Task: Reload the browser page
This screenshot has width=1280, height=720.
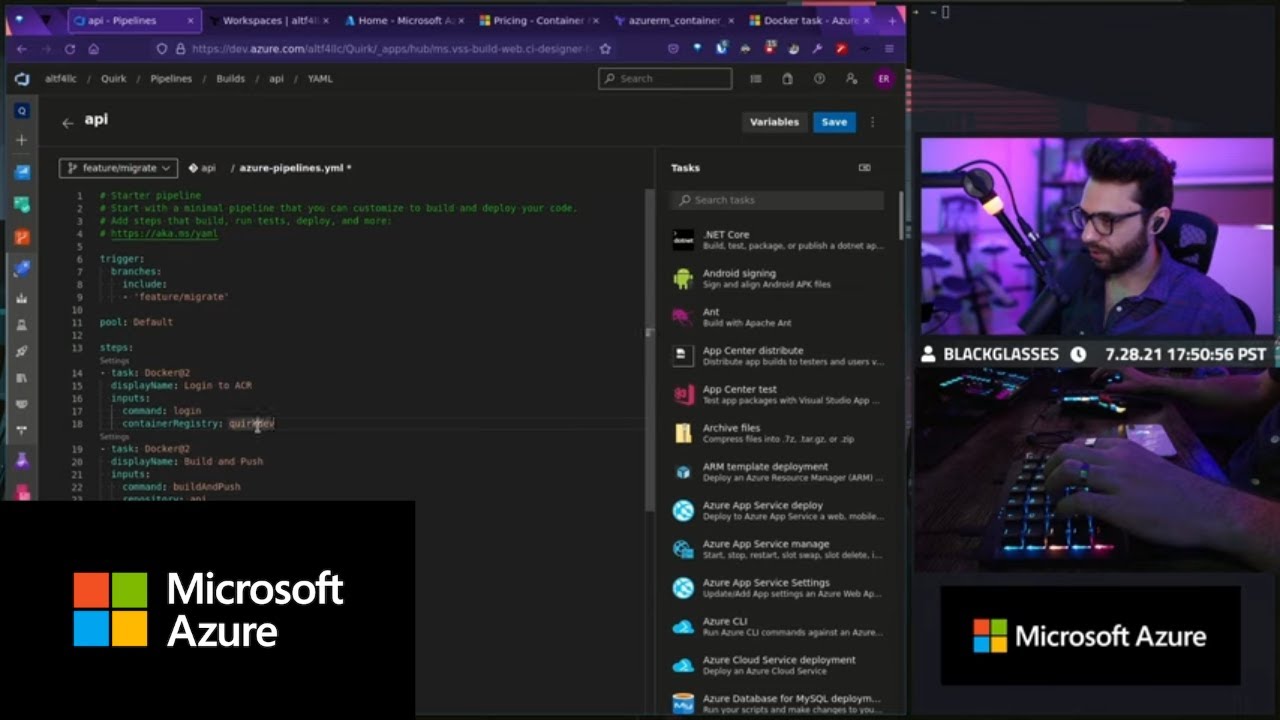Action: pyautogui.click(x=70, y=48)
